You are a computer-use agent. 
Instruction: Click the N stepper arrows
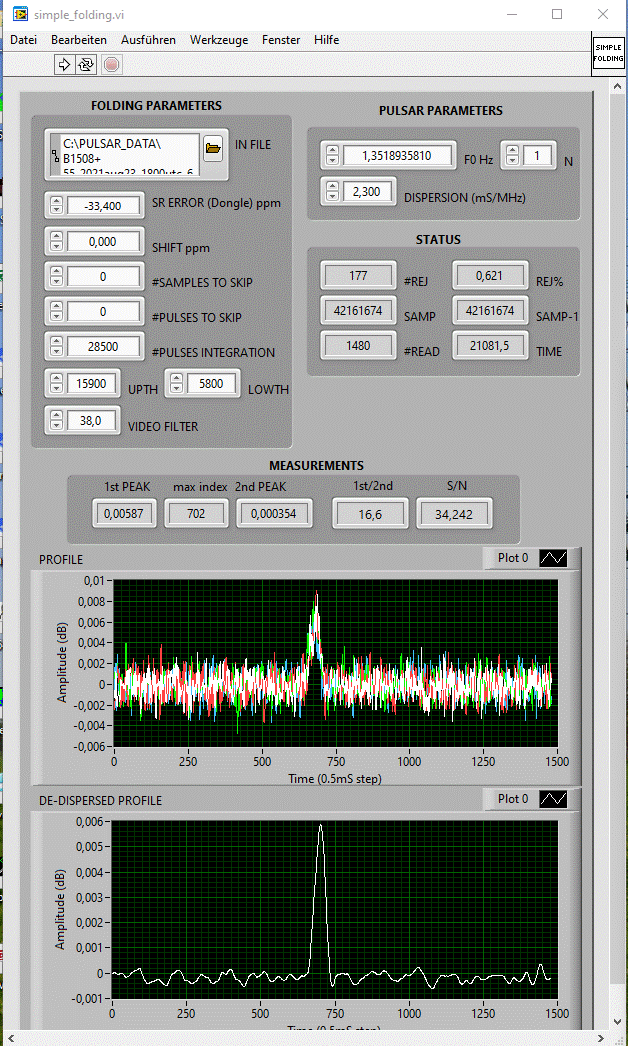[x=513, y=155]
